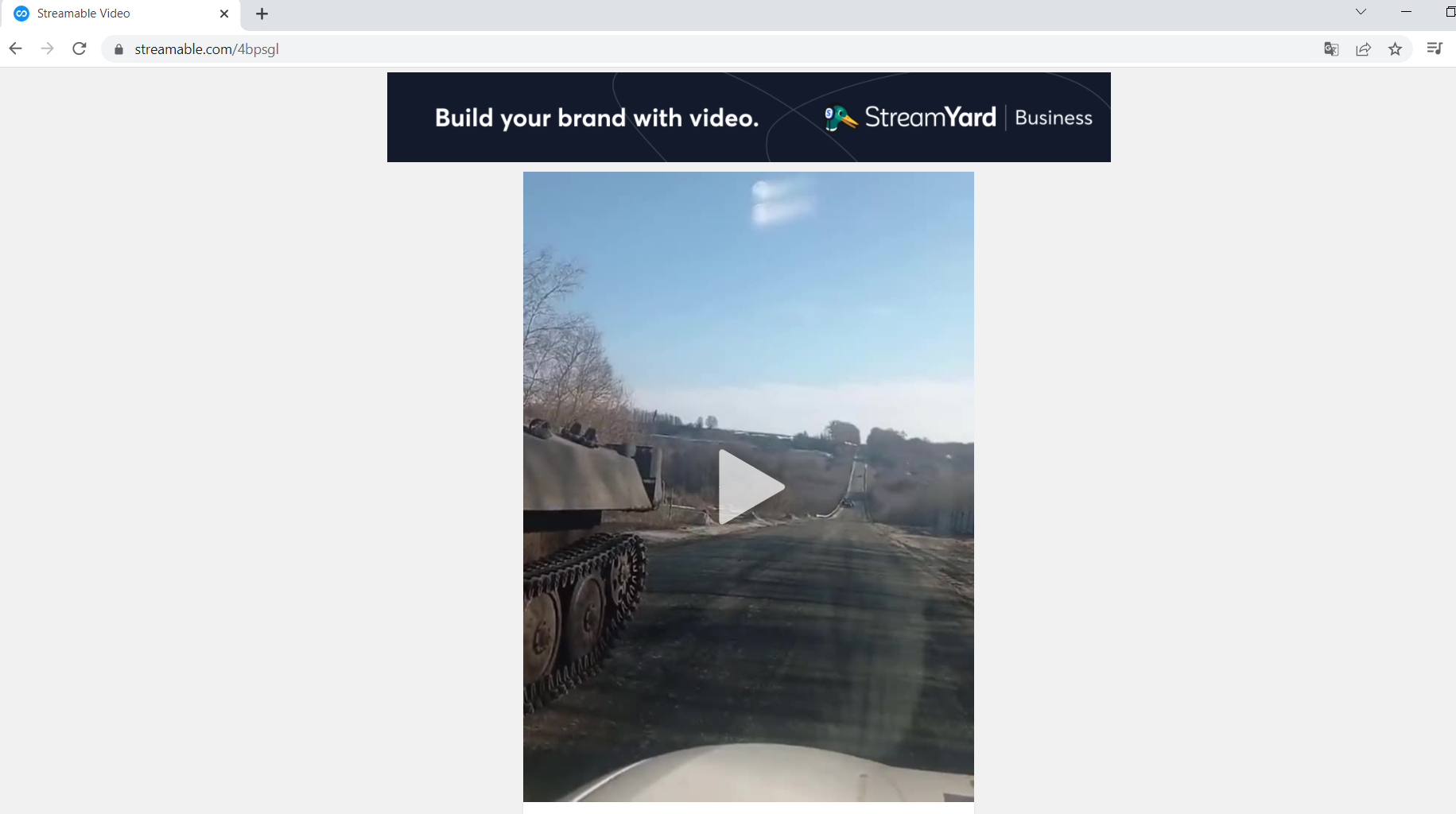Screen dimensions: 1456x814
Task: Click the StreamYard duck logo
Action: click(840, 118)
